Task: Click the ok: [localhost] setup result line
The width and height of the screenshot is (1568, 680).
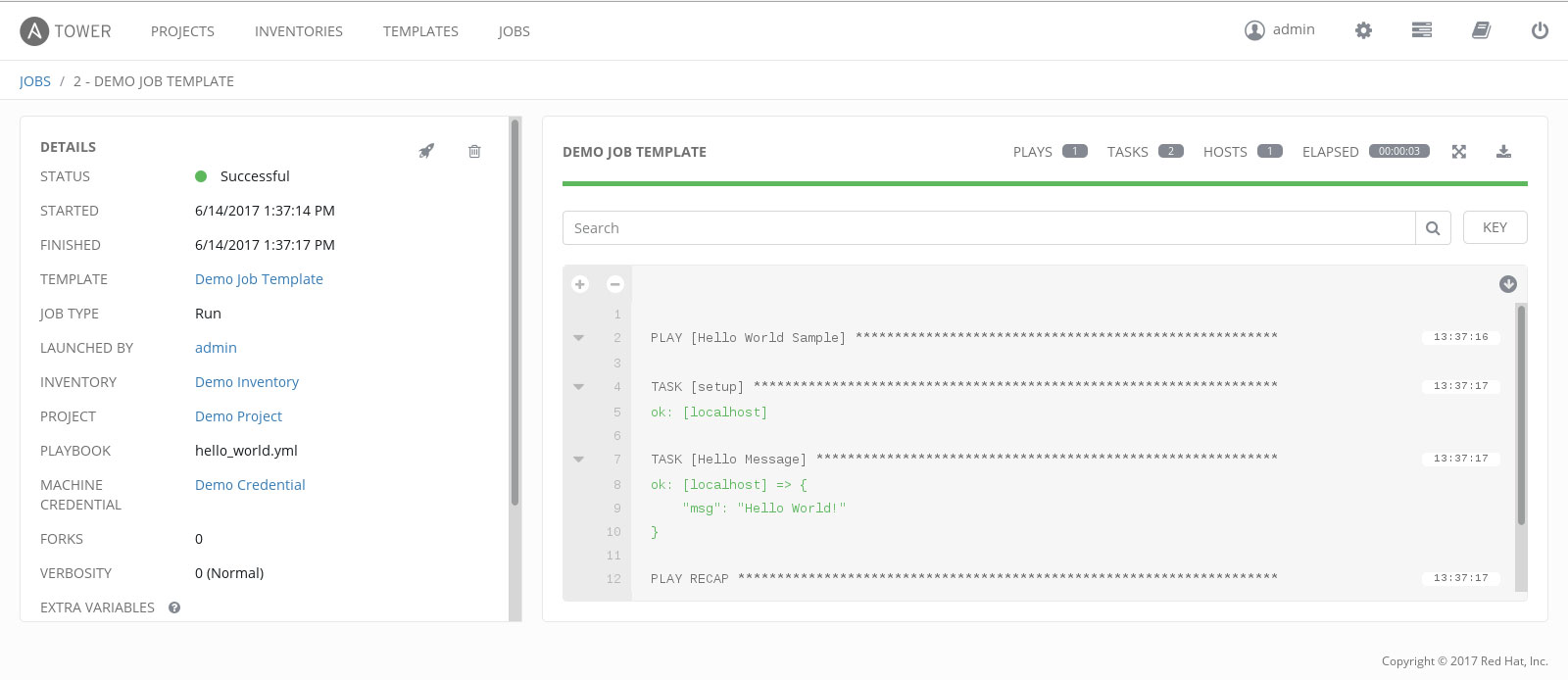Action: 710,413
